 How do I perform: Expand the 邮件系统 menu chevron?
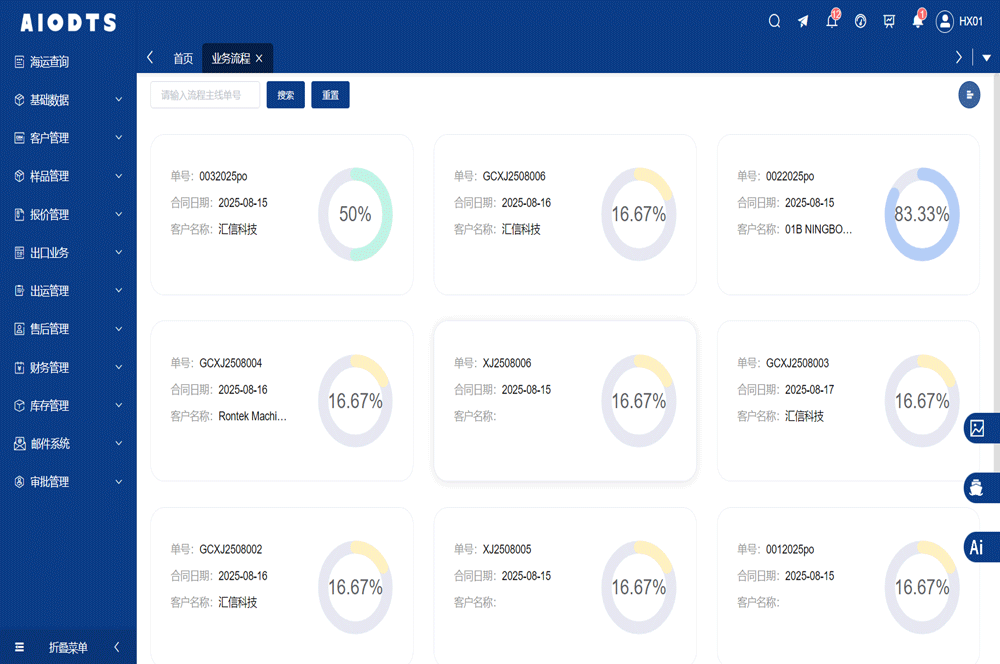click(x=119, y=443)
